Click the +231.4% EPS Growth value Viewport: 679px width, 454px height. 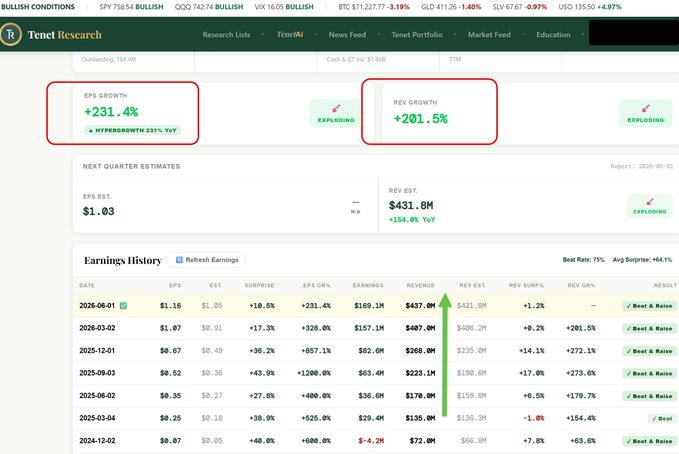coord(111,112)
